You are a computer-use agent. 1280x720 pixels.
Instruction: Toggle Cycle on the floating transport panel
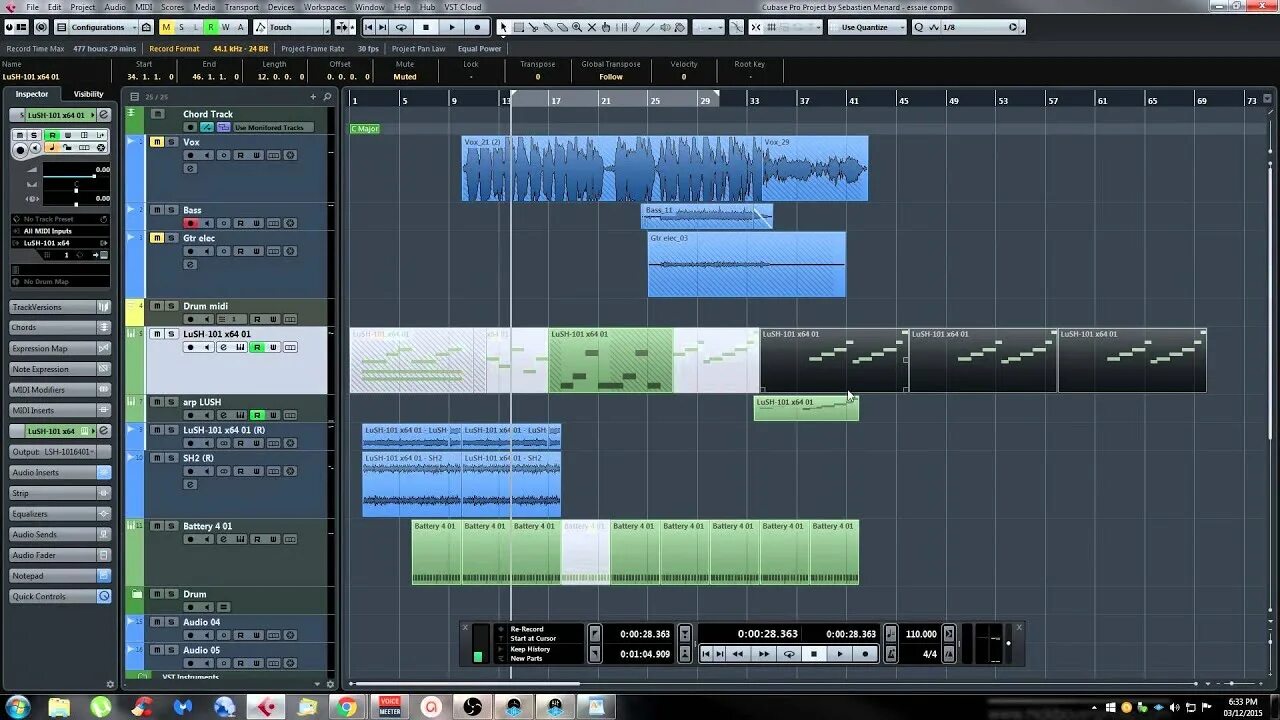coord(789,654)
